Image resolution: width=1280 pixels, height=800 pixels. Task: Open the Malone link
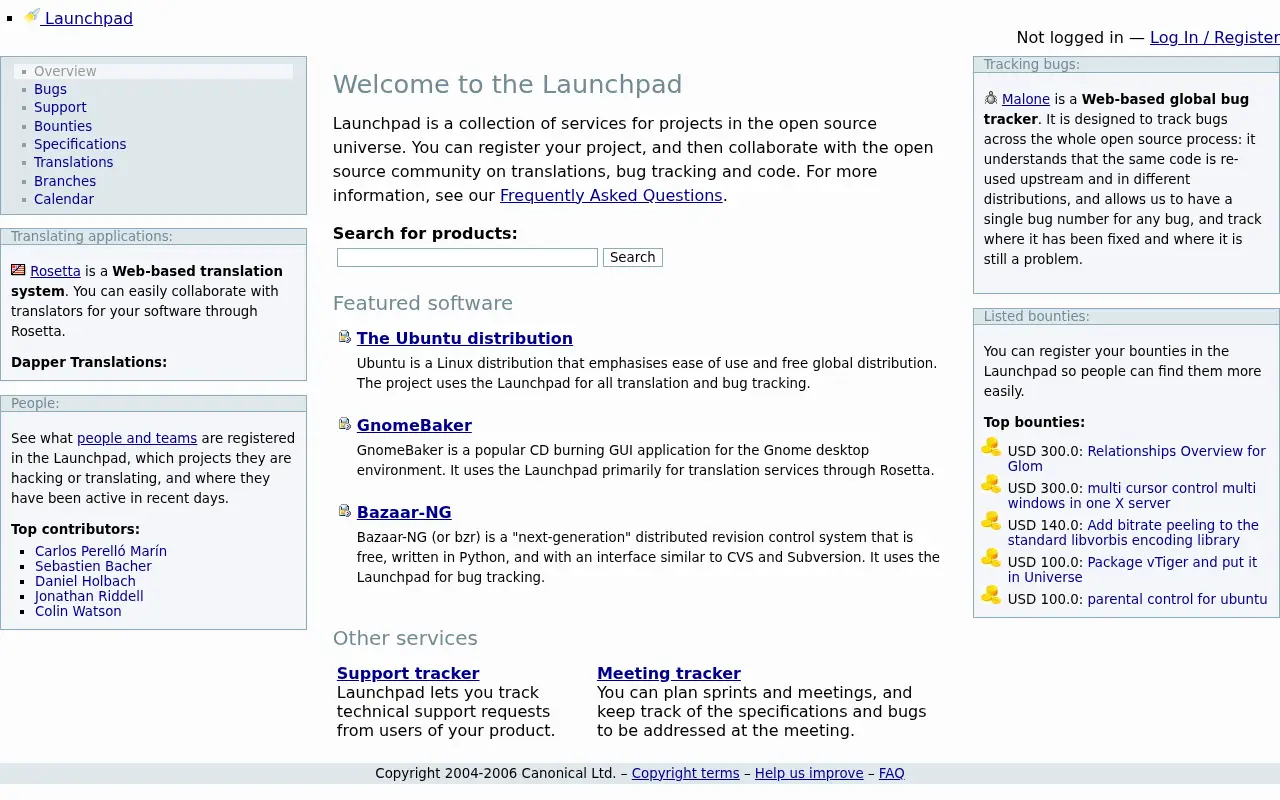pos(1026,99)
